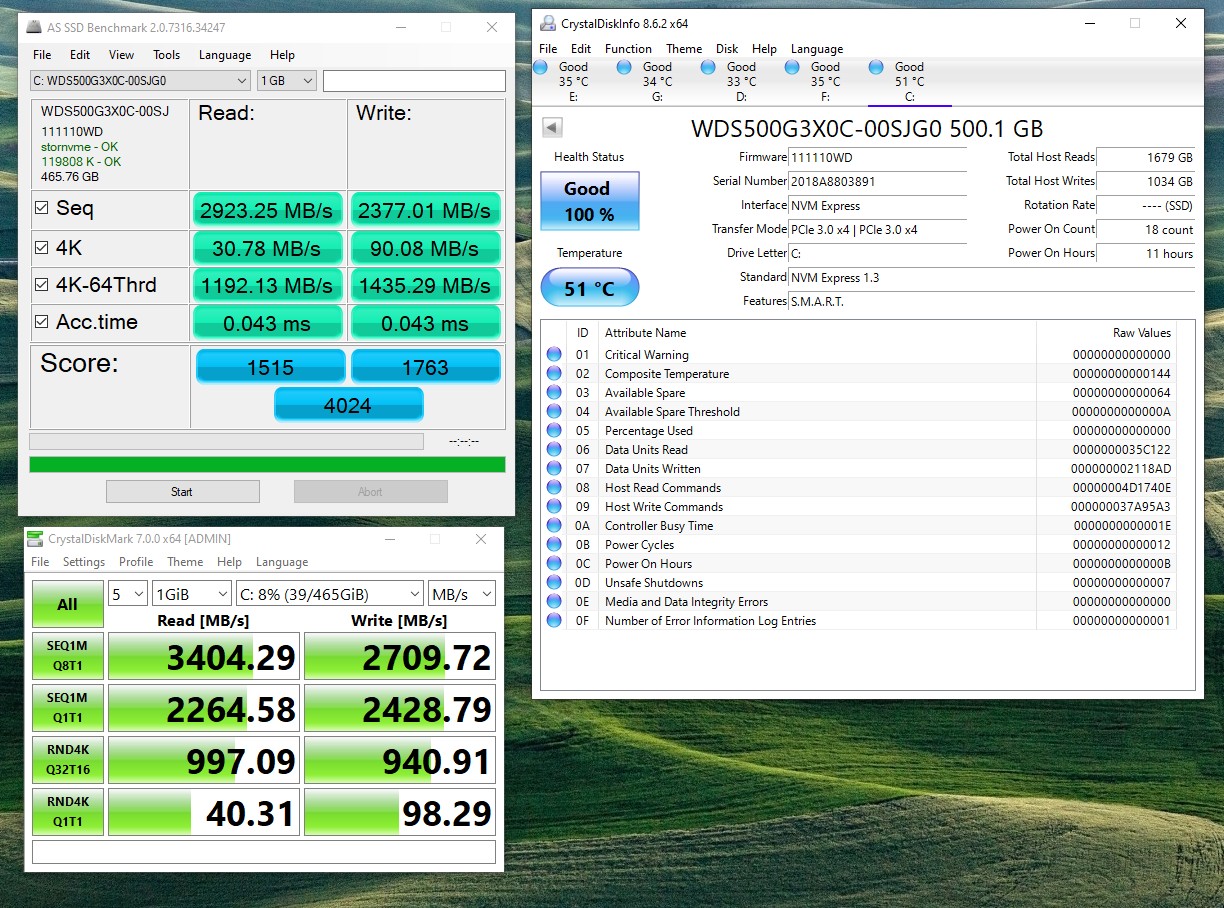Click the empty text field in AS SSD toolbar
This screenshot has width=1224, height=908.
(x=414, y=81)
